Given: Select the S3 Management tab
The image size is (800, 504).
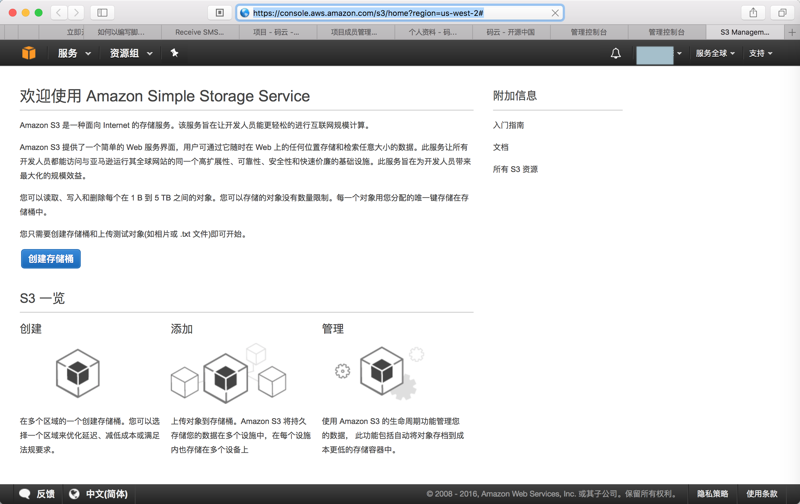Looking at the screenshot, I should pos(744,32).
